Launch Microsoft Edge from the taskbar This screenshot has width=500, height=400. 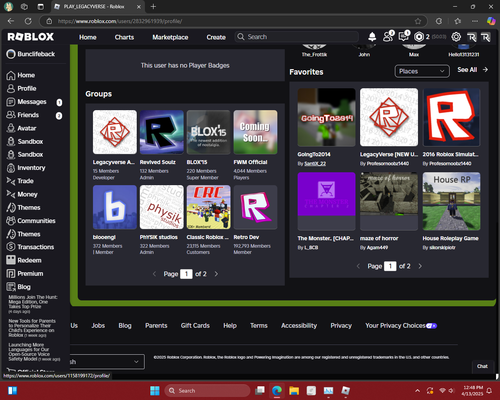(277, 390)
